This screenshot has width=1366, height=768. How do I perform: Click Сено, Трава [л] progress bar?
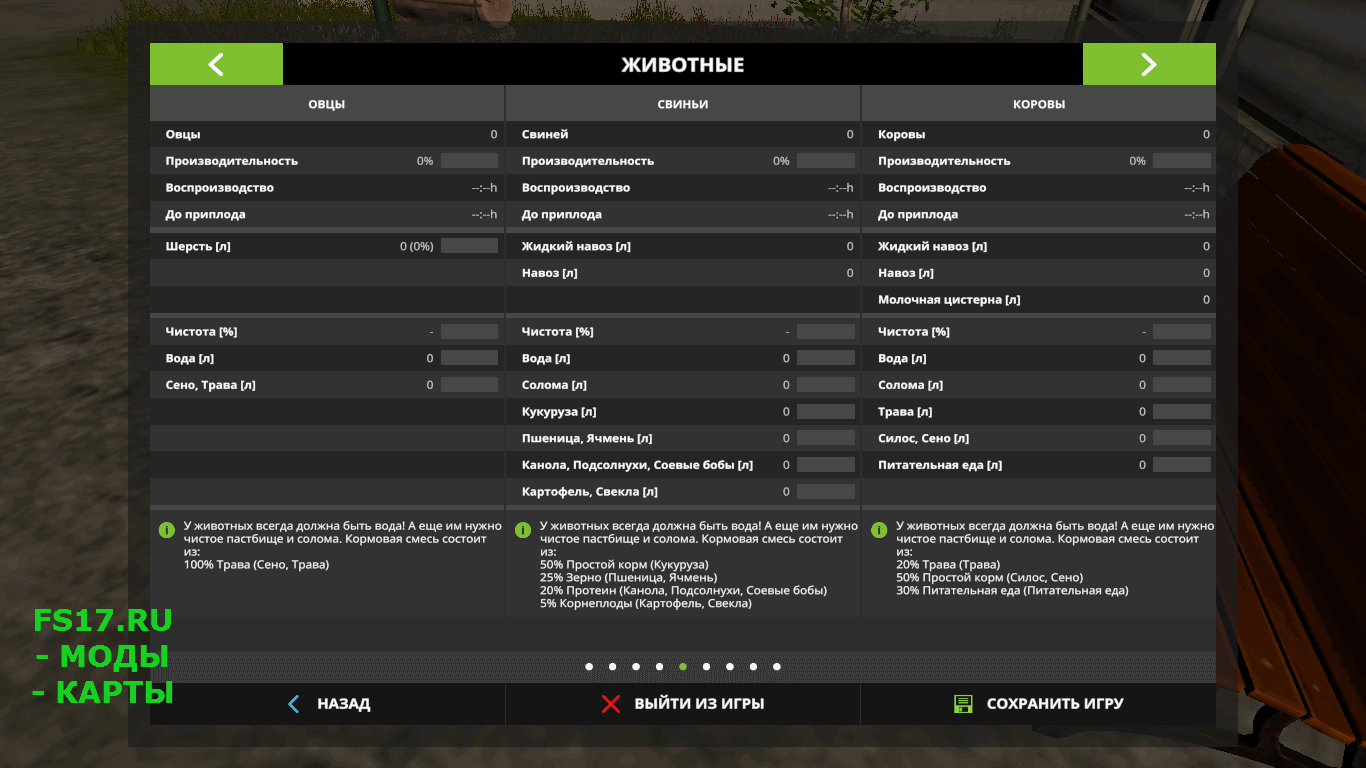coord(469,385)
